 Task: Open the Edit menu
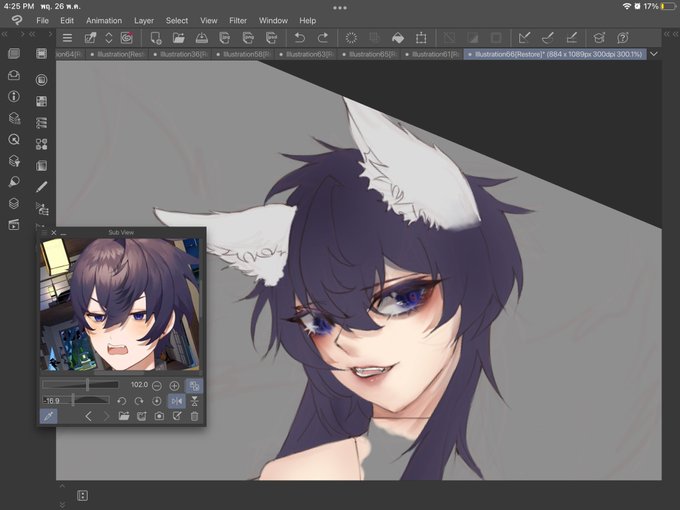click(x=67, y=20)
